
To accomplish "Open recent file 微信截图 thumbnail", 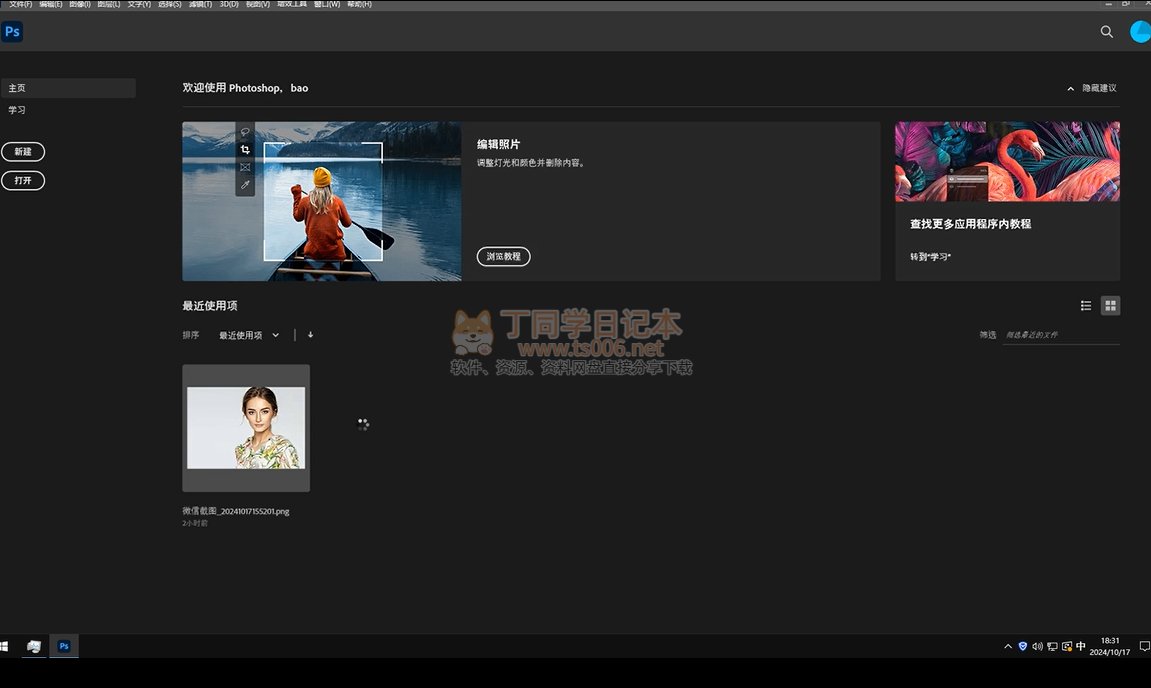I will pos(246,428).
